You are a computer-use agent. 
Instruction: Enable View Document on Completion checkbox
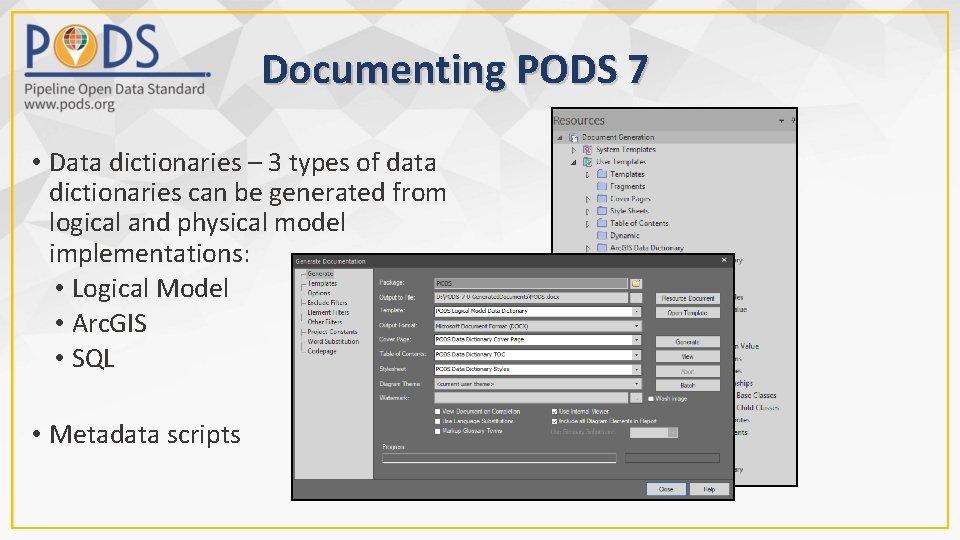point(438,411)
